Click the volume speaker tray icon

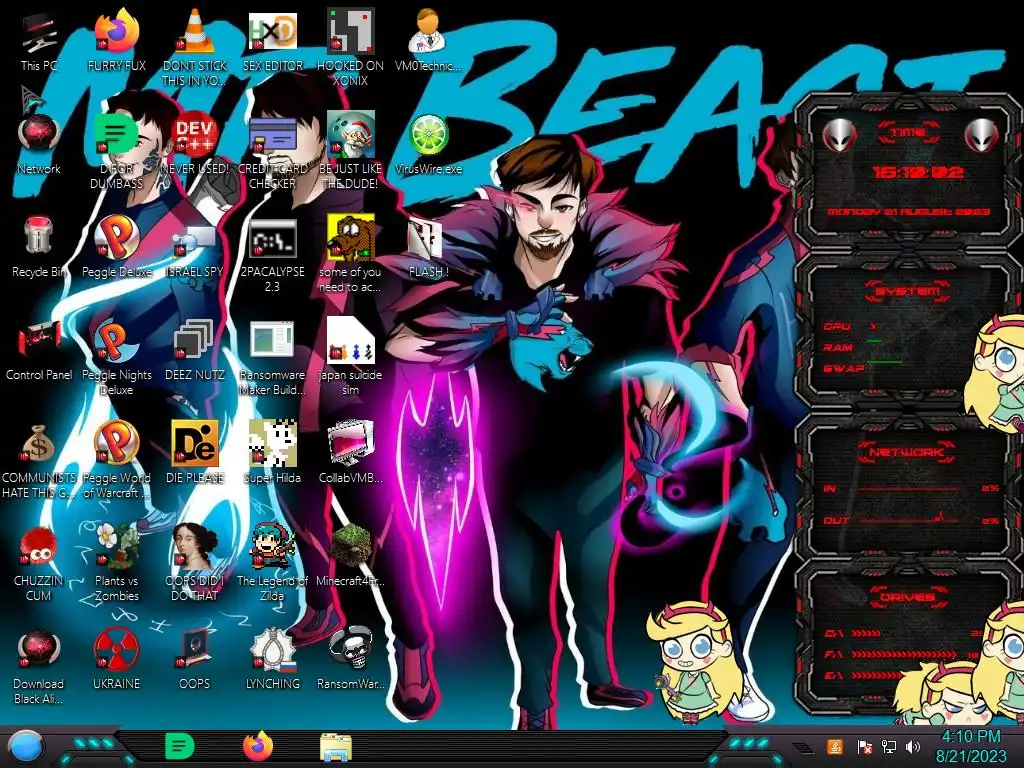pyautogui.click(x=912, y=746)
